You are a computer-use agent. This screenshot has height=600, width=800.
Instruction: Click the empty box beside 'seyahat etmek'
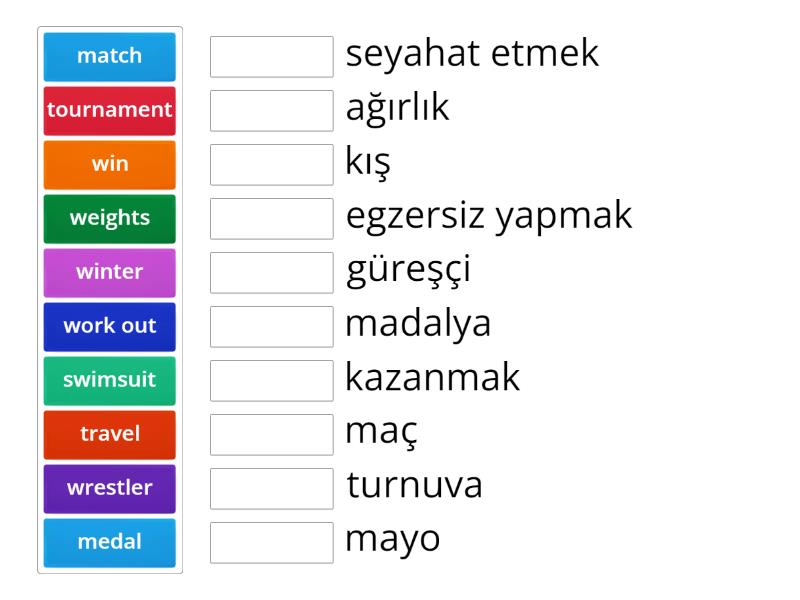coord(272,57)
